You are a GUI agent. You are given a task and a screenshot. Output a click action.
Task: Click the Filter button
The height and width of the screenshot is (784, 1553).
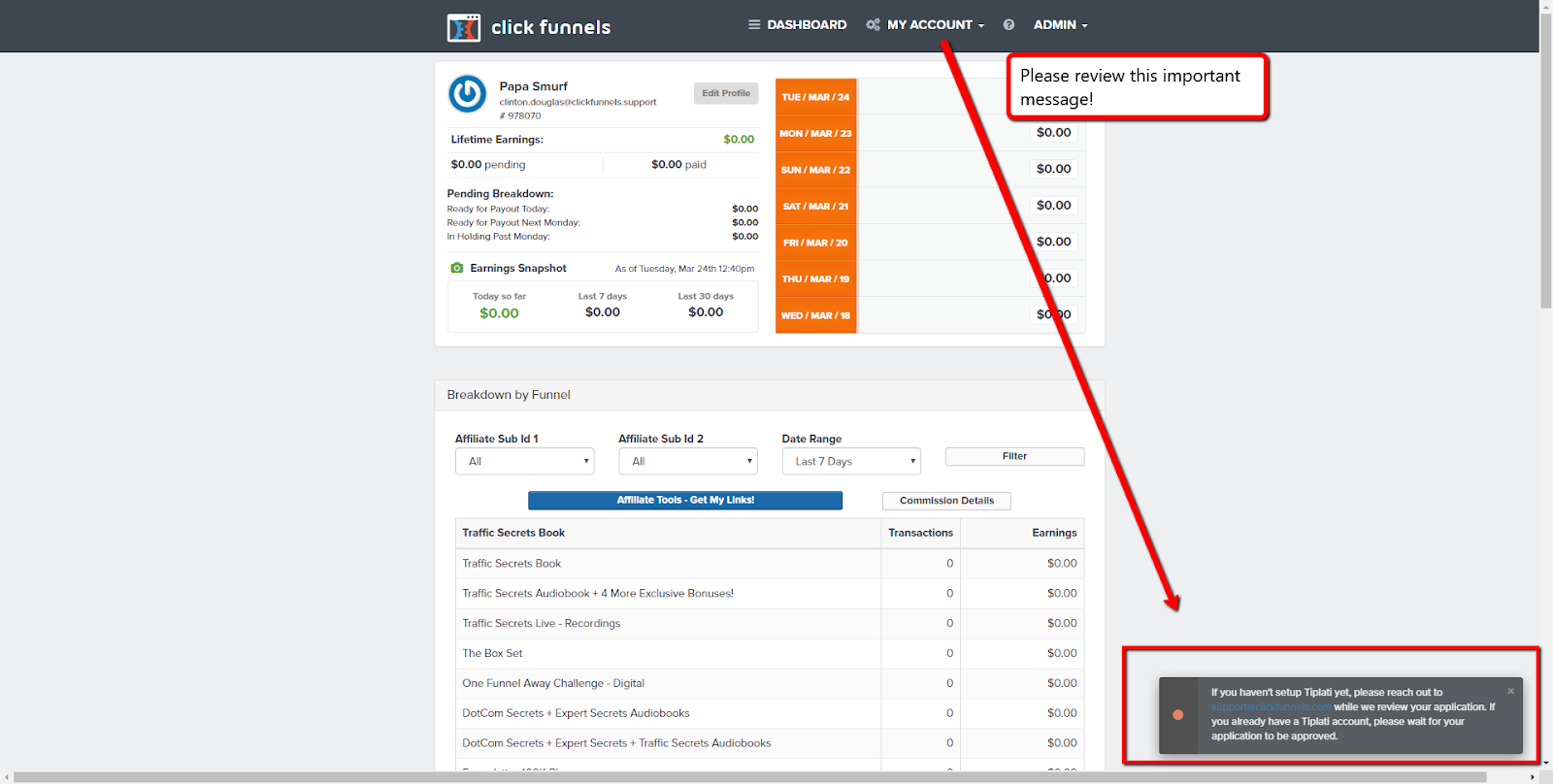click(x=1014, y=456)
